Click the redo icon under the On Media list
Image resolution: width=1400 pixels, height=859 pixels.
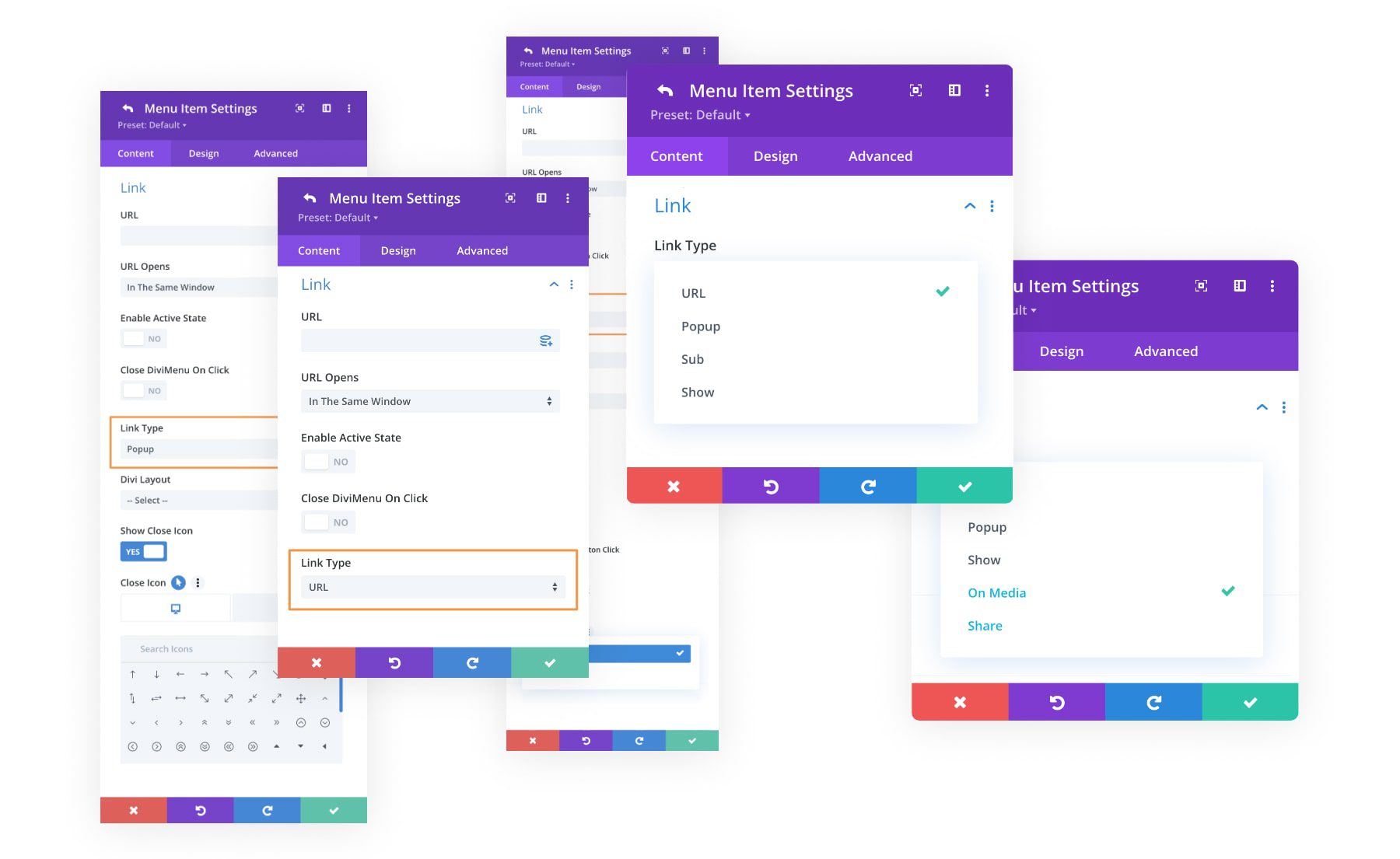click(1153, 703)
